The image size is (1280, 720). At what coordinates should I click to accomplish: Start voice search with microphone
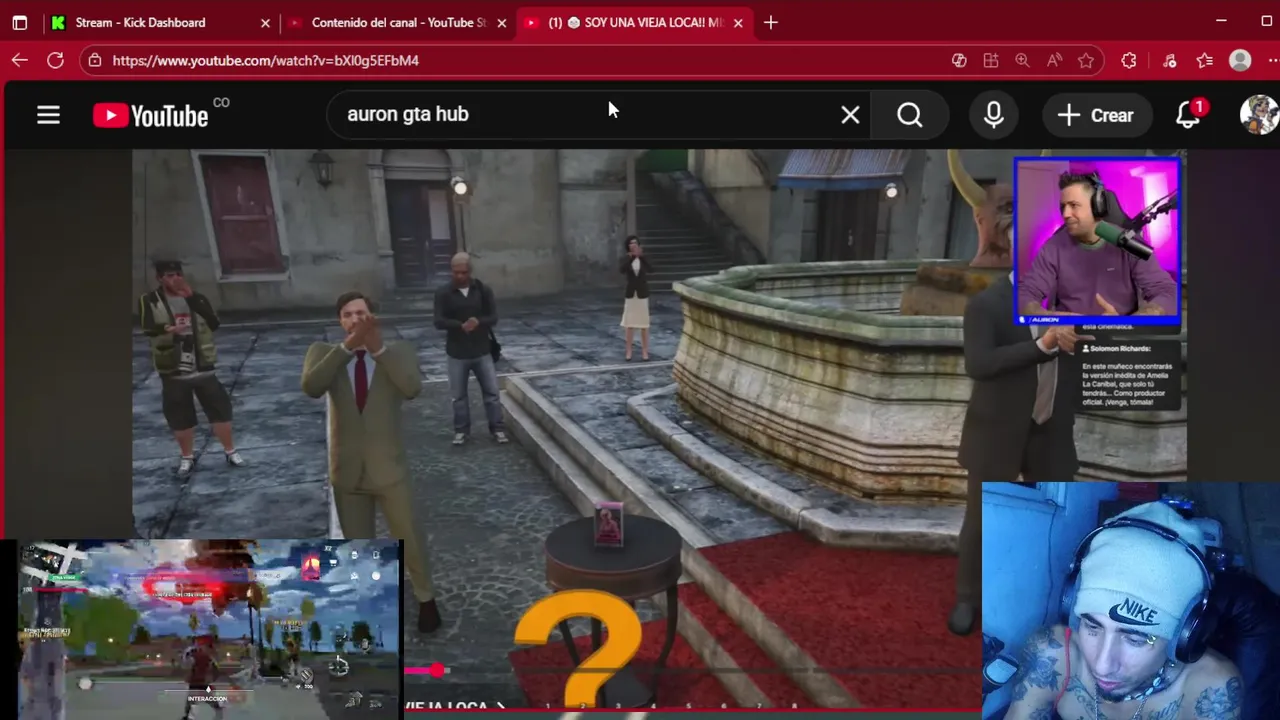click(993, 115)
